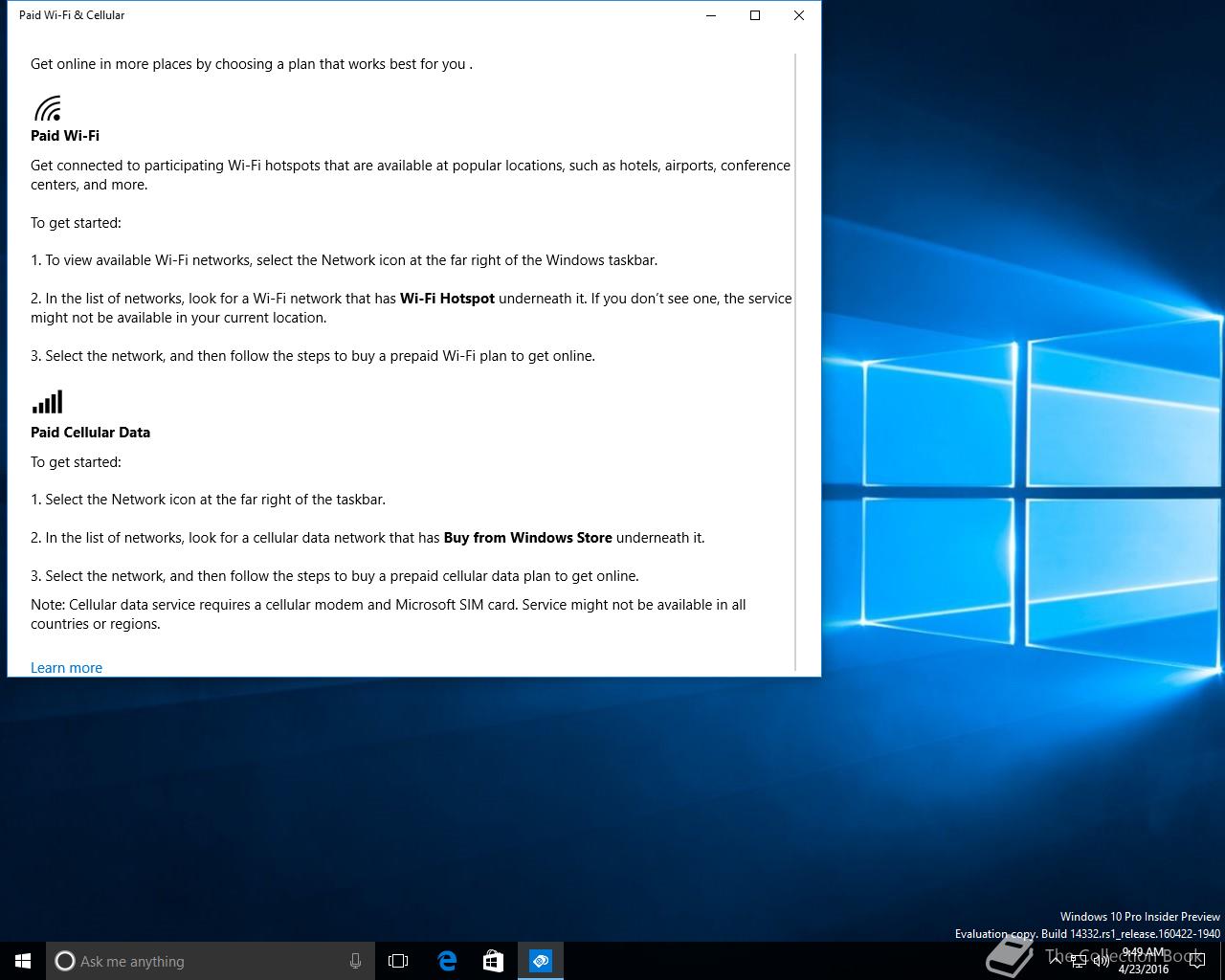1225x980 pixels.
Task: Click the 'Get online in more places' sentence
Action: (252, 64)
